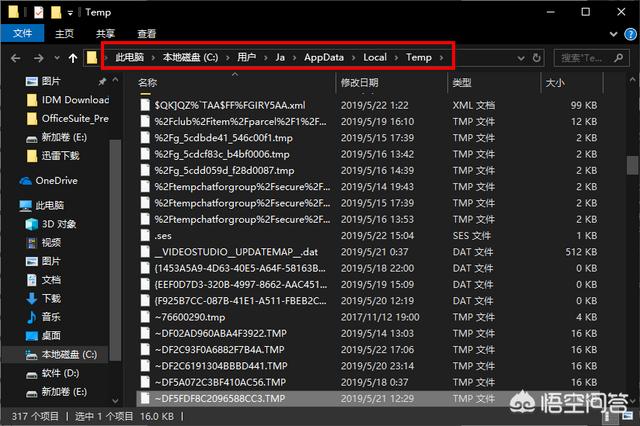The height and width of the screenshot is (426, 640).
Task: Click the Back navigation arrow
Action: click(x=13, y=58)
